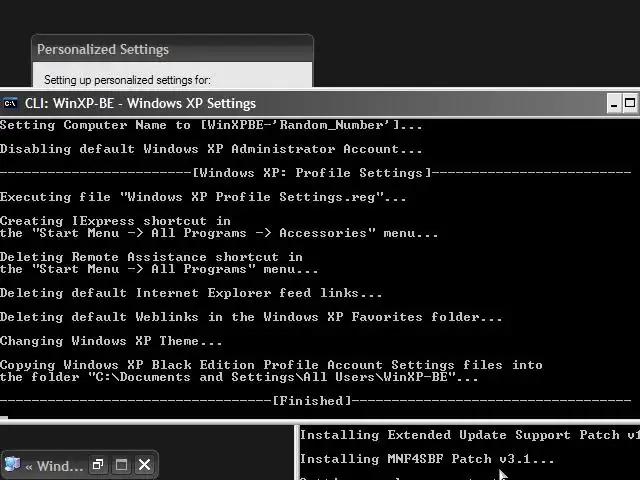Restore the minimized Wind... window
Screen dimensions: 640x480
[x=98, y=464]
